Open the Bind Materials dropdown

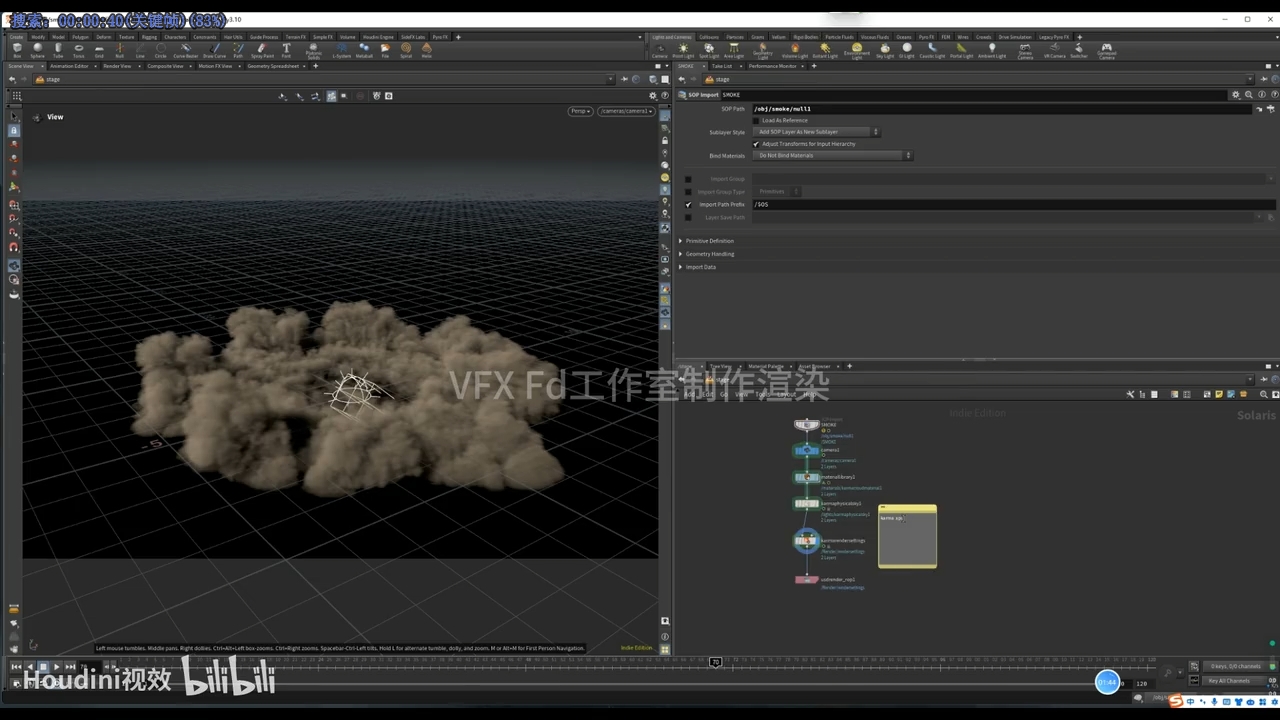tap(830, 156)
